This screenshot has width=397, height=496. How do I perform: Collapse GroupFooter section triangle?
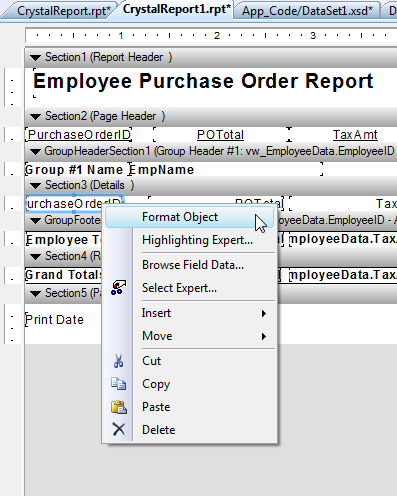[x=35, y=220]
